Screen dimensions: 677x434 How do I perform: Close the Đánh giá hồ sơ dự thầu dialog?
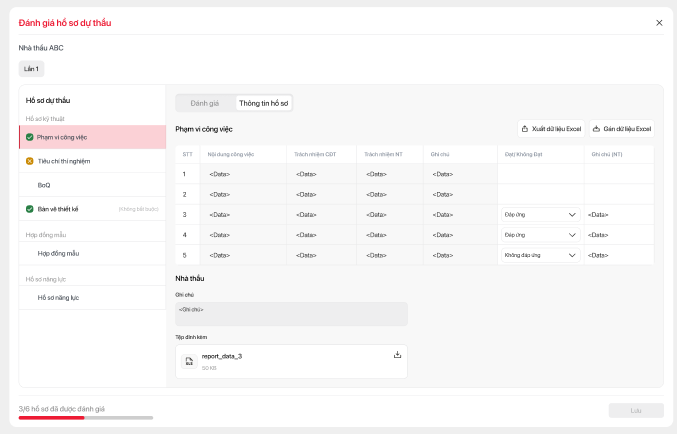tap(659, 22)
